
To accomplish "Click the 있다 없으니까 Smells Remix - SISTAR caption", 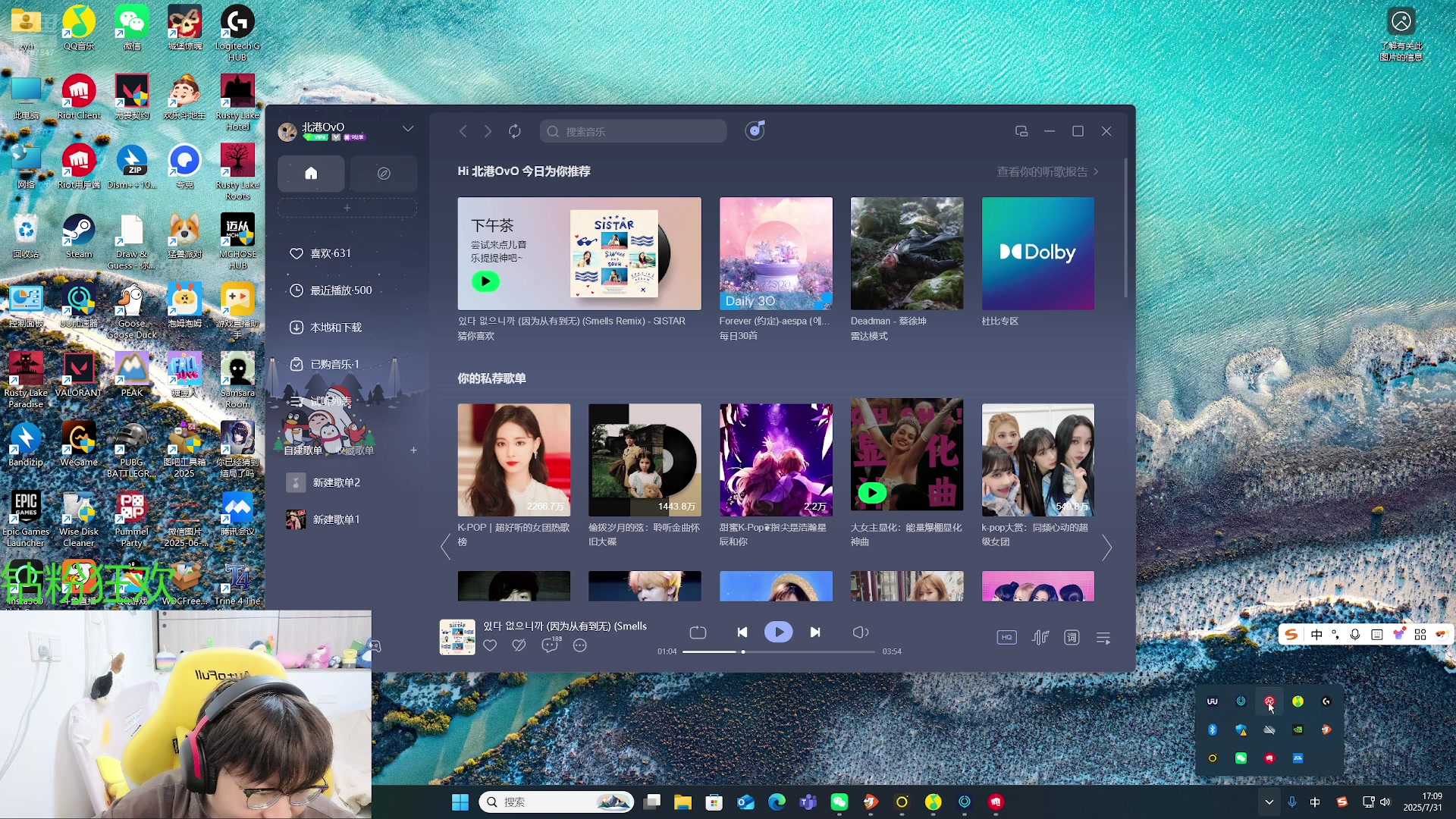I will point(571,321).
